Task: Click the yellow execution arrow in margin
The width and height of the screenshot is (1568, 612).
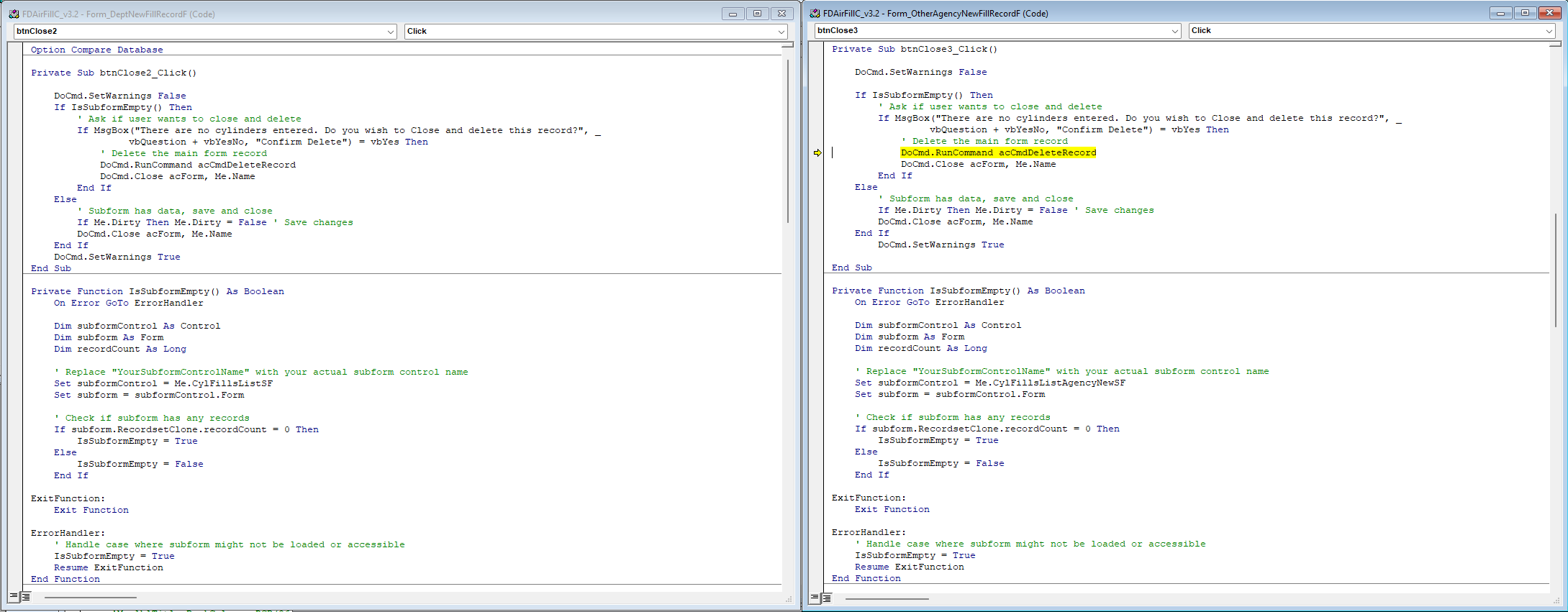Action: pos(817,152)
